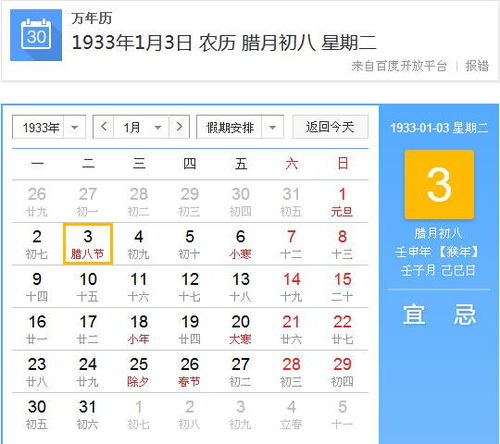Viewport: 500px width, 444px height.
Task: Select greyed February 5 十一
Action: (x=342, y=415)
